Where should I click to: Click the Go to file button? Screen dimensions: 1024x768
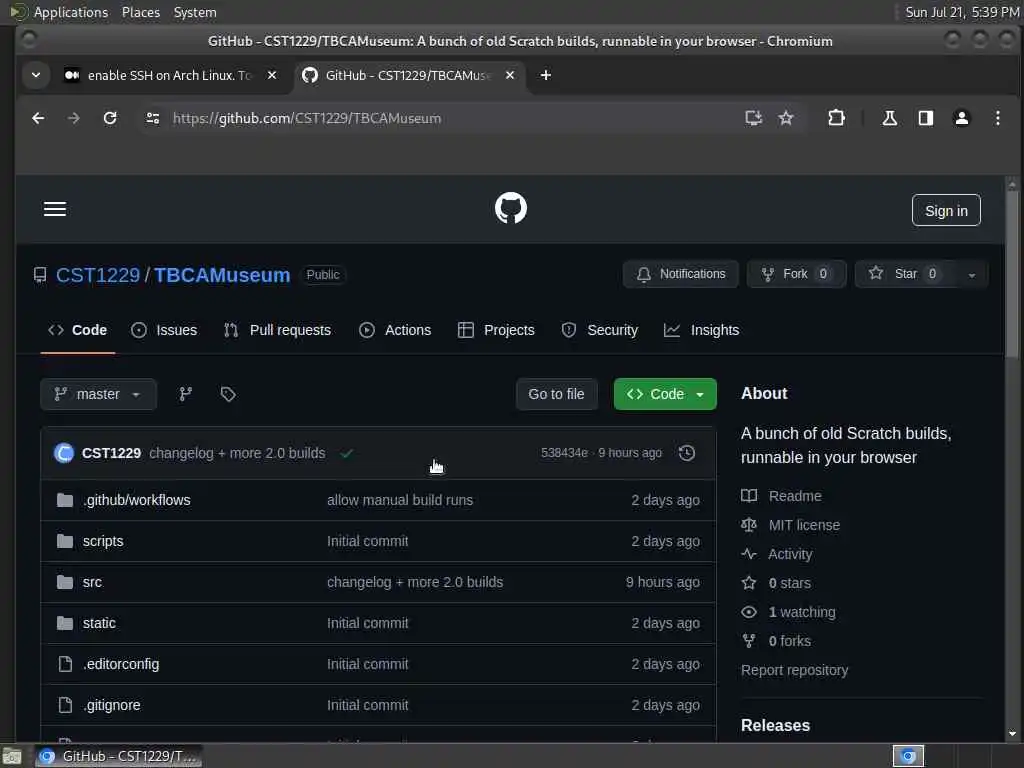click(x=556, y=394)
